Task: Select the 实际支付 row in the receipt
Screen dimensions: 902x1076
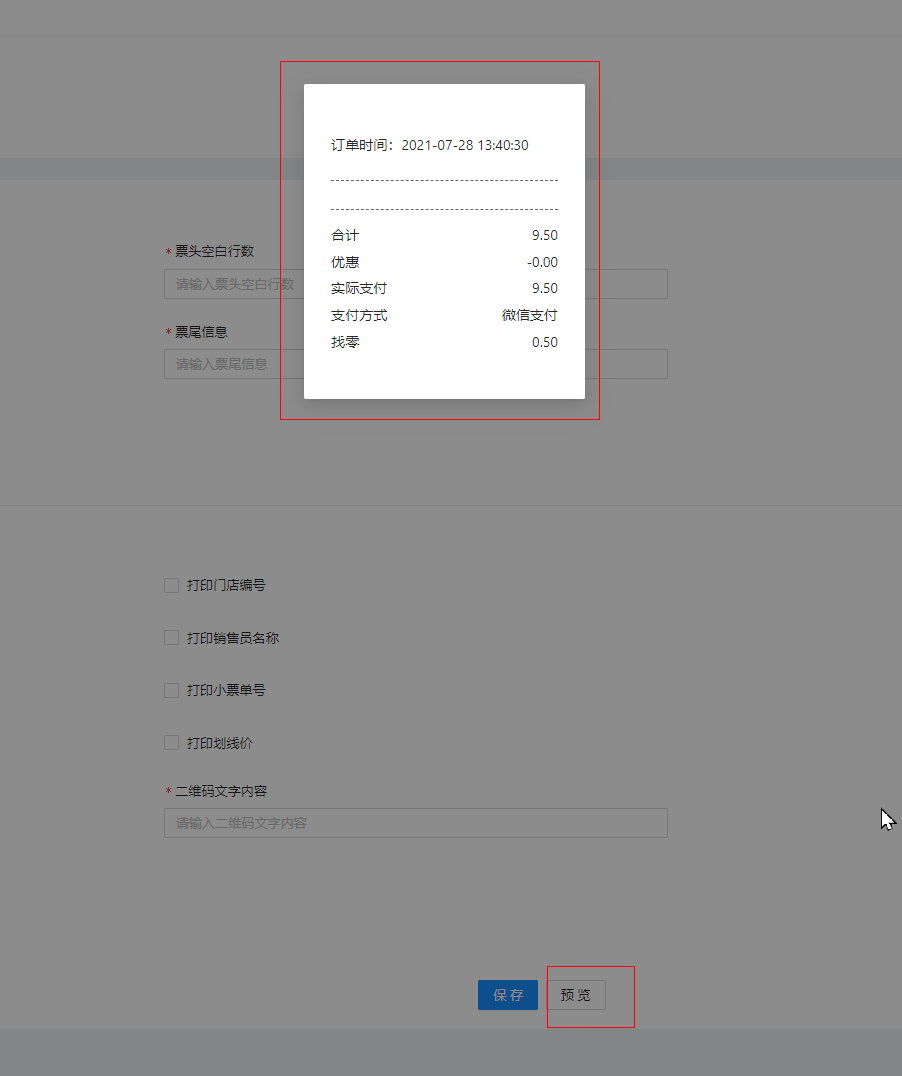Action: pyautogui.click(x=444, y=288)
